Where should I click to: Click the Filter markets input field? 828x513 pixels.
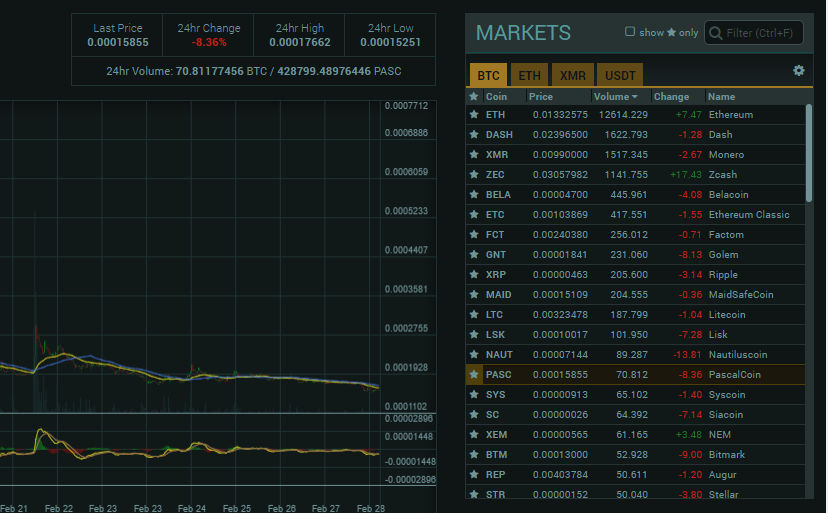coord(754,33)
